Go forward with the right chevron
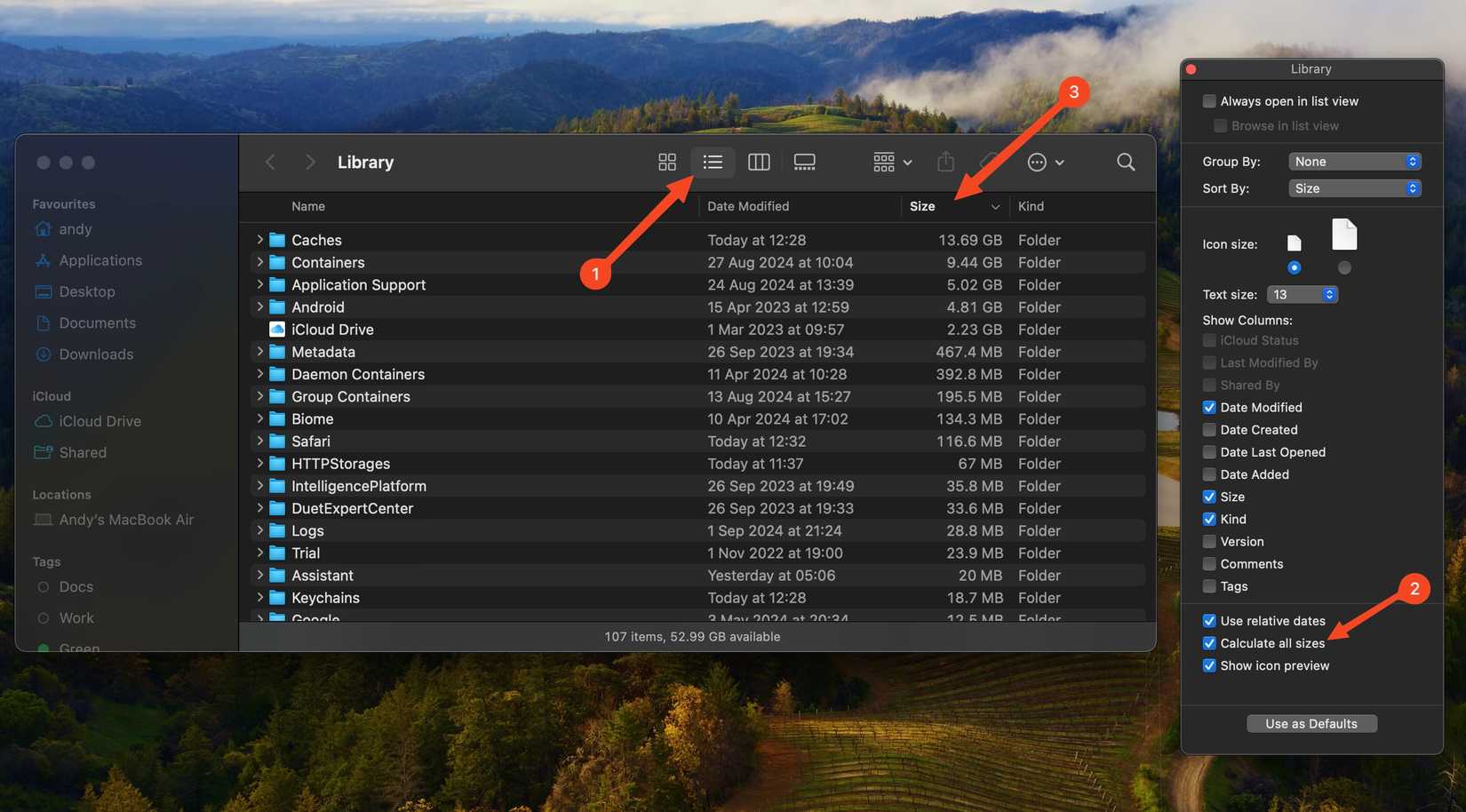The height and width of the screenshot is (812, 1466). 309,162
